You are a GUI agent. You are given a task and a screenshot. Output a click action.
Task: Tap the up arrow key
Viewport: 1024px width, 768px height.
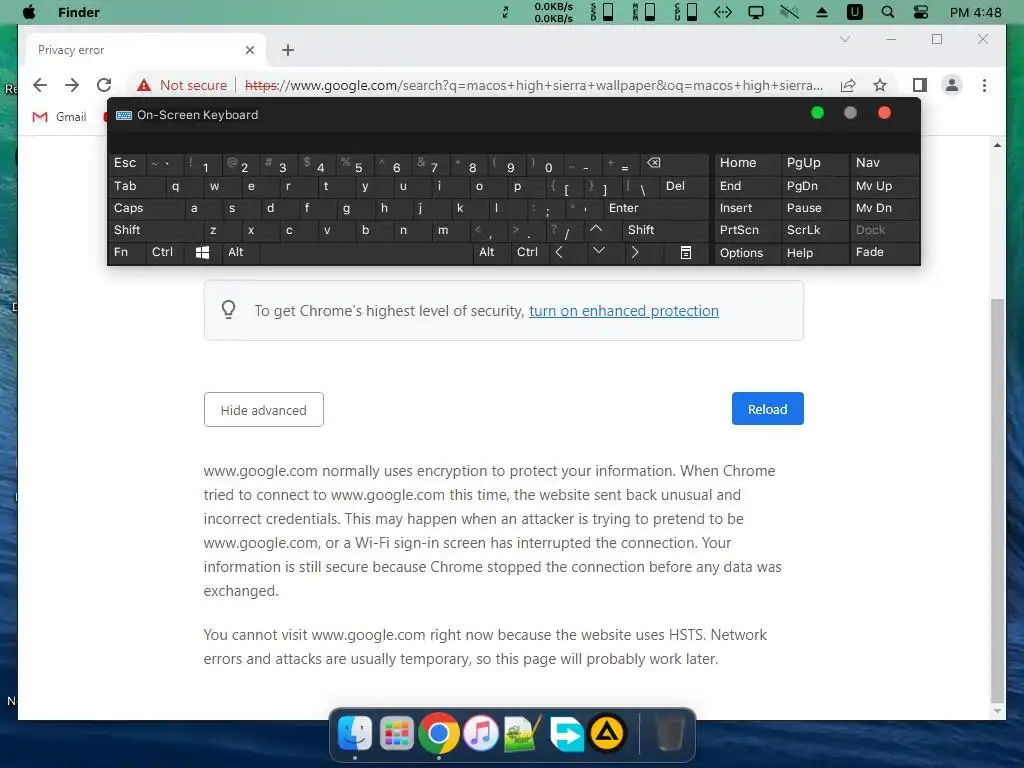596,229
